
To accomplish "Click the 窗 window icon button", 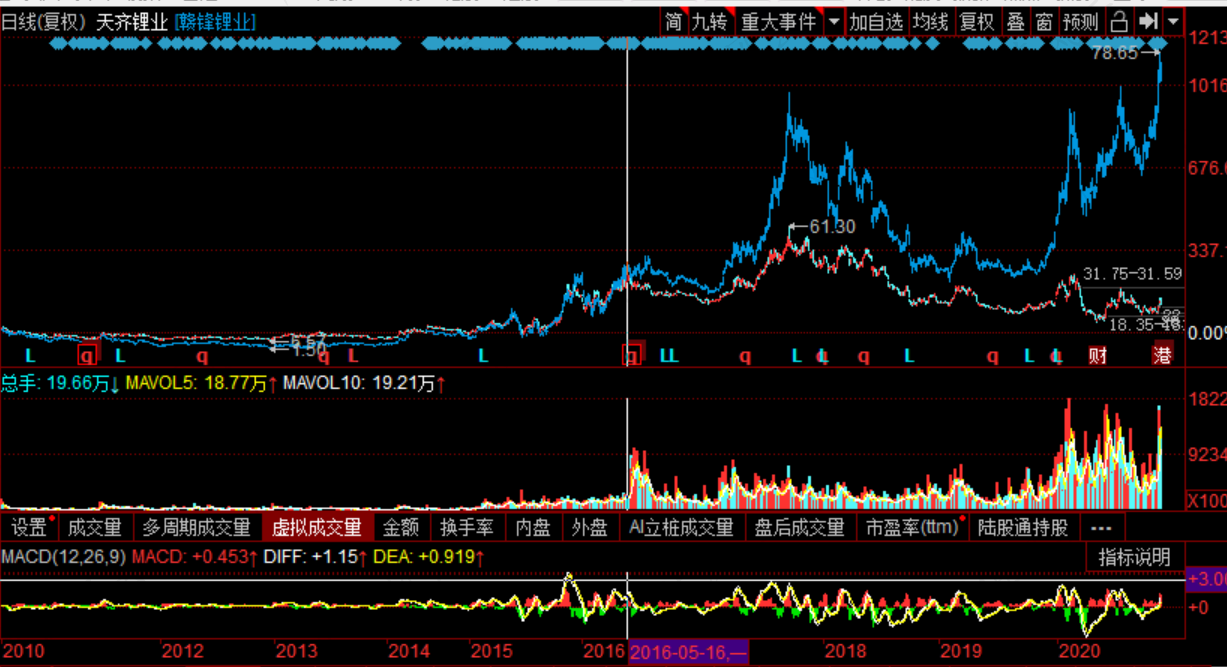I will pos(1044,21).
